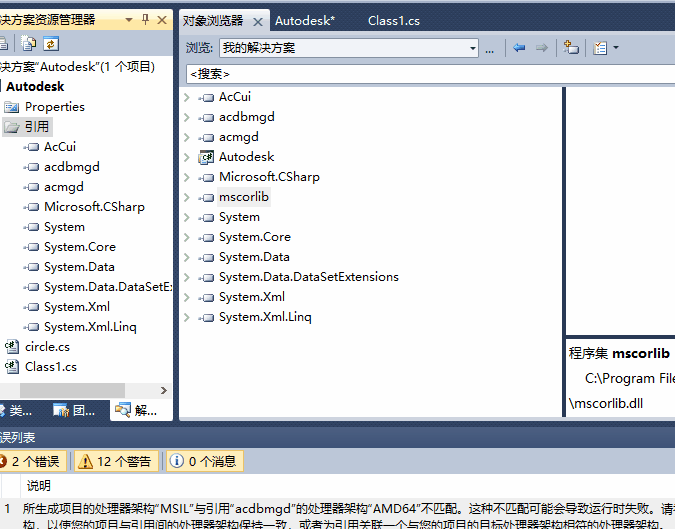The height and width of the screenshot is (529, 675).
Task: Expand the acmgd node in Object Browser
Action: [x=187, y=137]
